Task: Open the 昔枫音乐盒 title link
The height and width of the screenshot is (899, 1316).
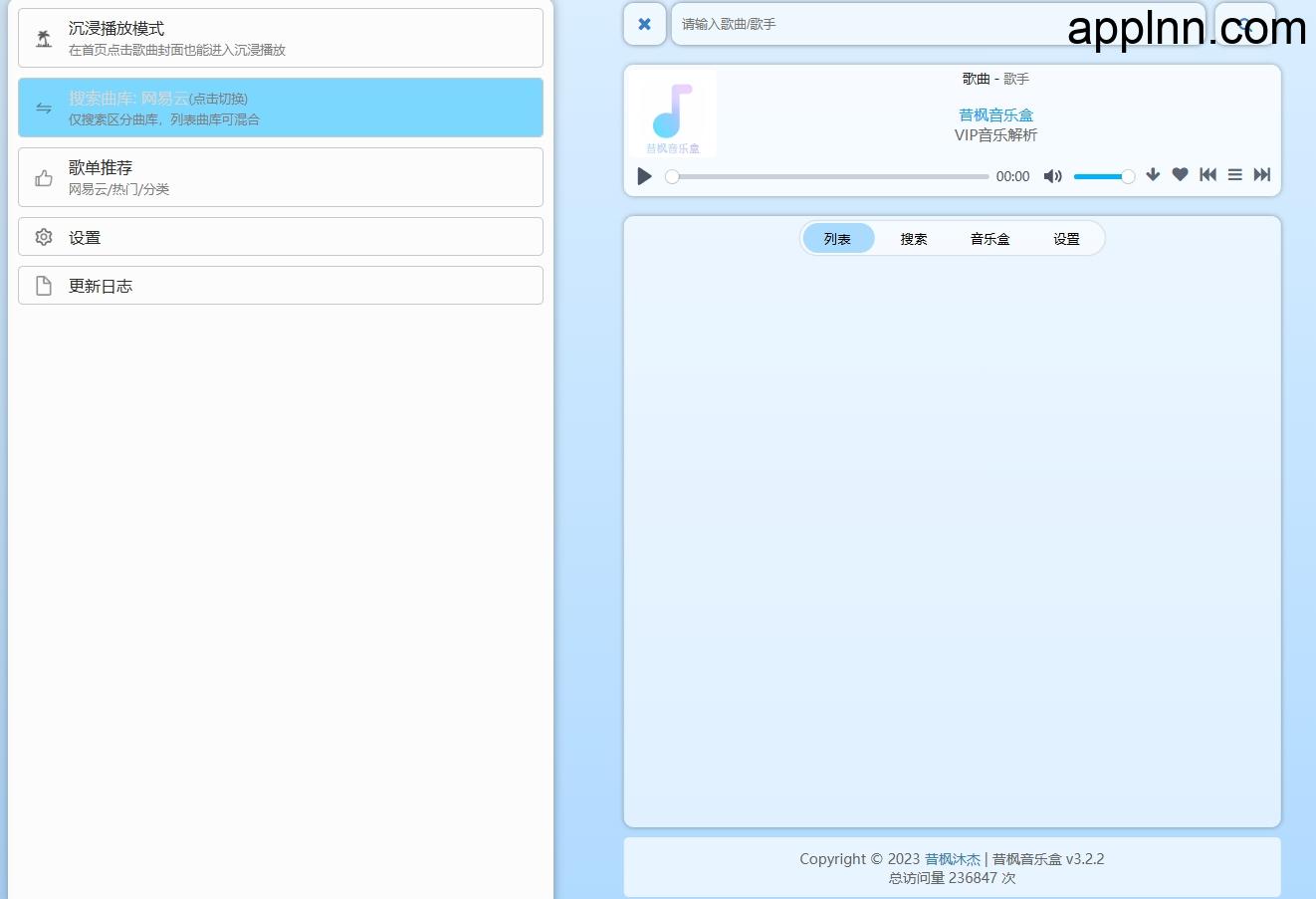Action: pyautogui.click(x=996, y=115)
